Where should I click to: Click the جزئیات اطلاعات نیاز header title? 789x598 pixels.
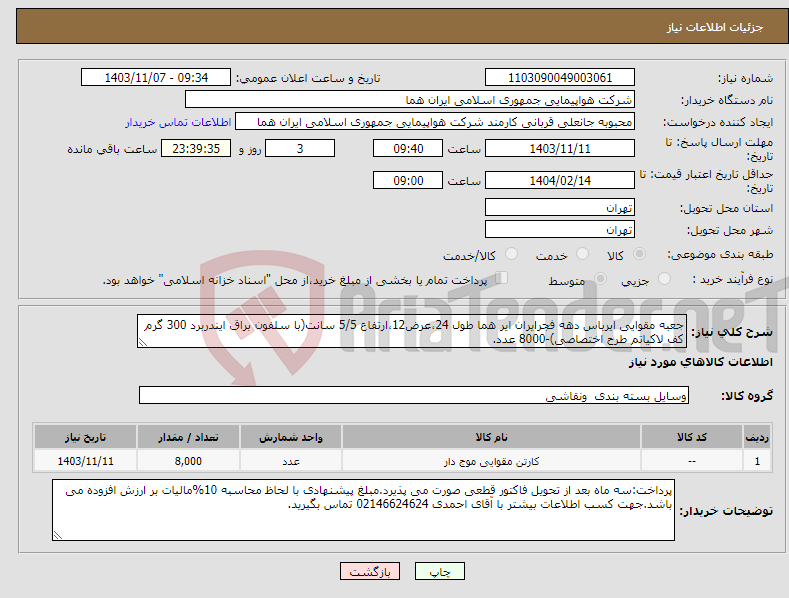[x=715, y=27]
